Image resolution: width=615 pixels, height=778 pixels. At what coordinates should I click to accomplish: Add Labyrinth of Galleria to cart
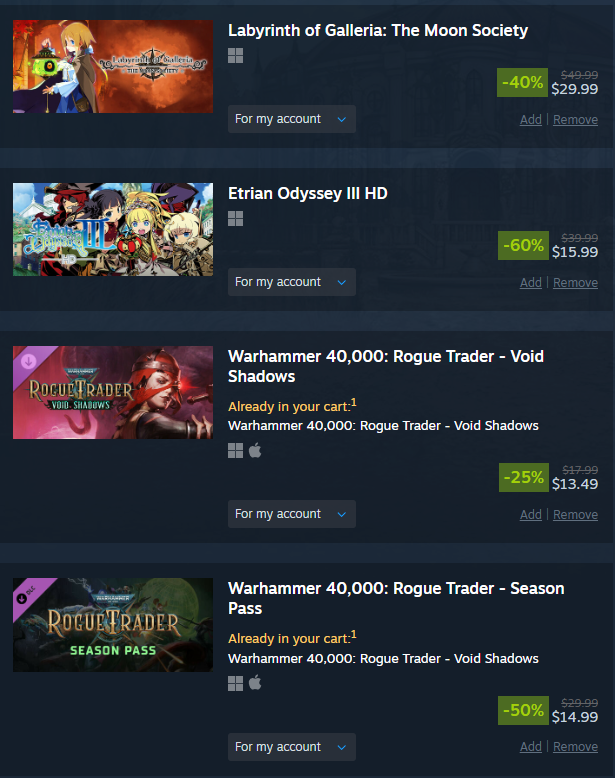coord(531,120)
